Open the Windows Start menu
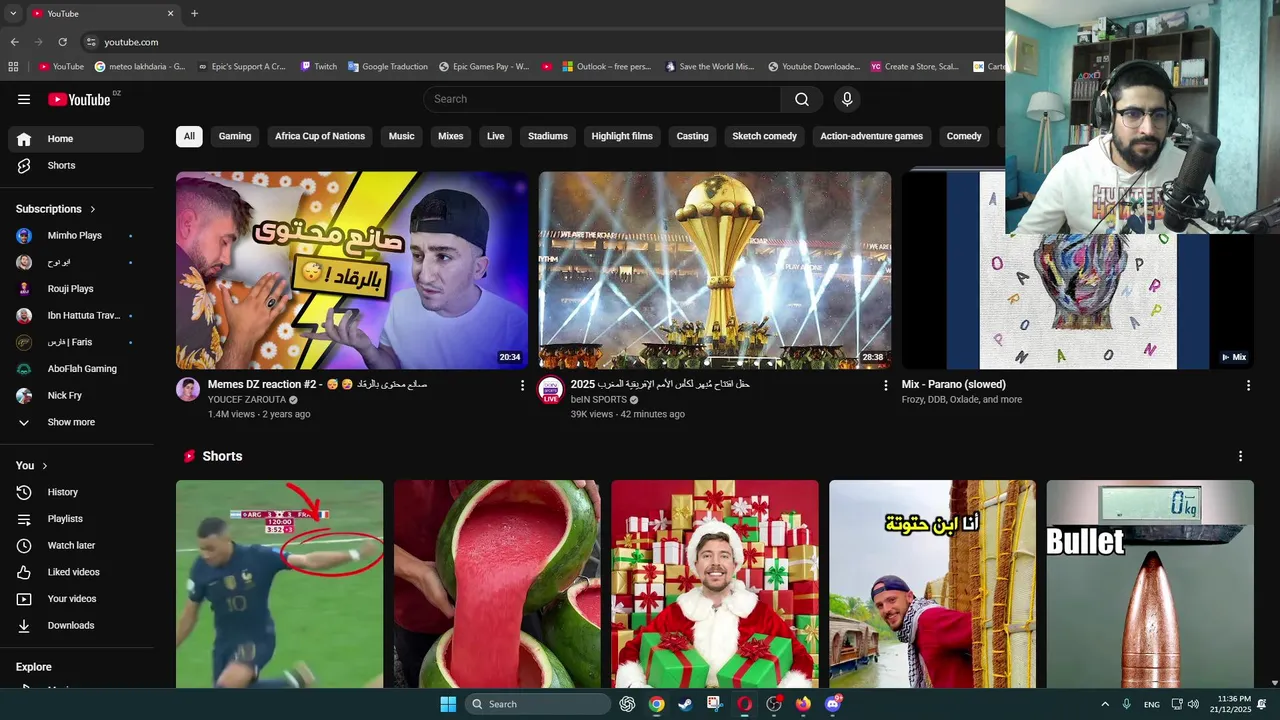The height and width of the screenshot is (720, 1280). tap(448, 704)
